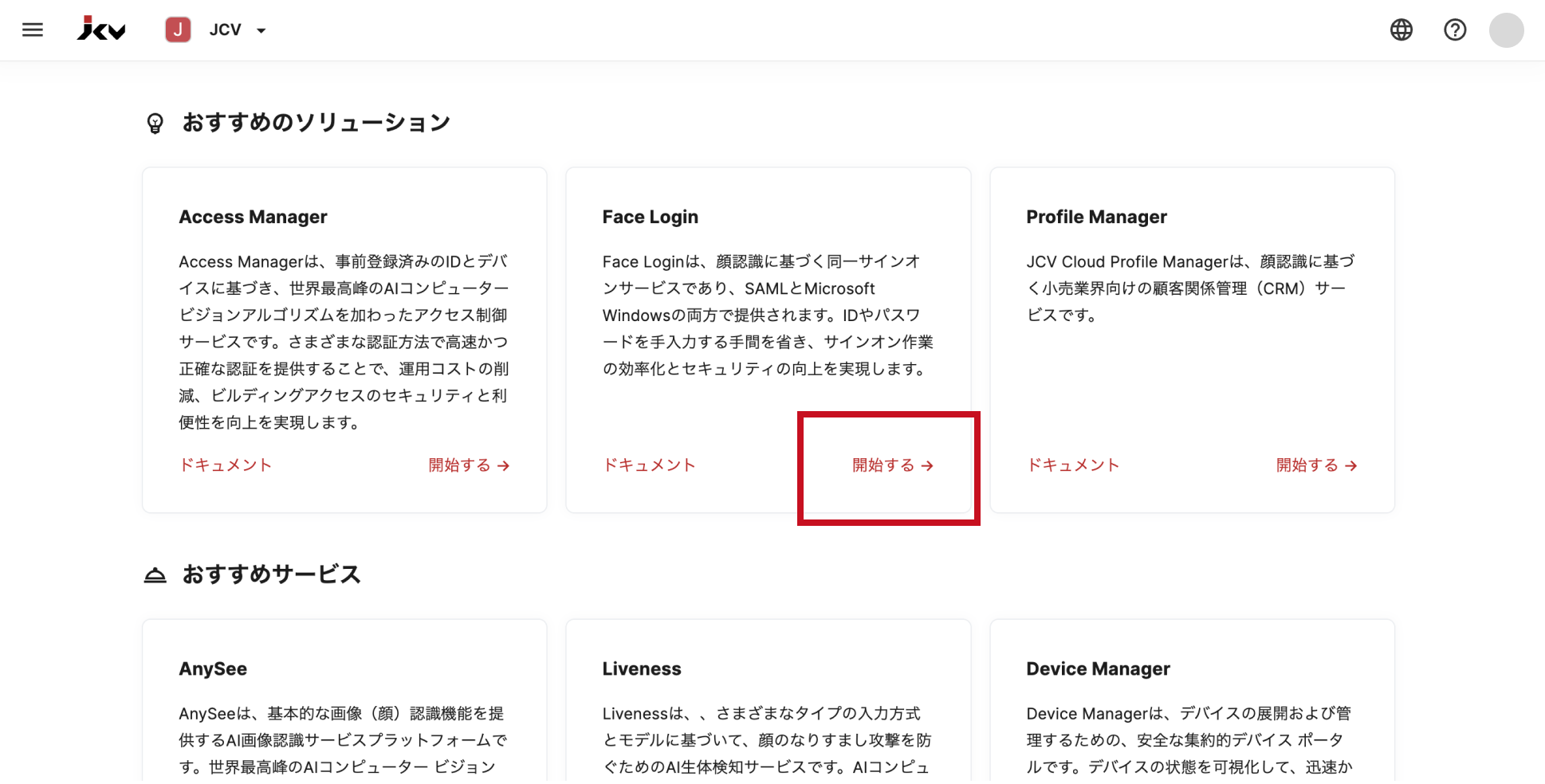This screenshot has height=784, width=1545.
Task: Open ドキュメント link for Face Login
Action: pyautogui.click(x=649, y=465)
